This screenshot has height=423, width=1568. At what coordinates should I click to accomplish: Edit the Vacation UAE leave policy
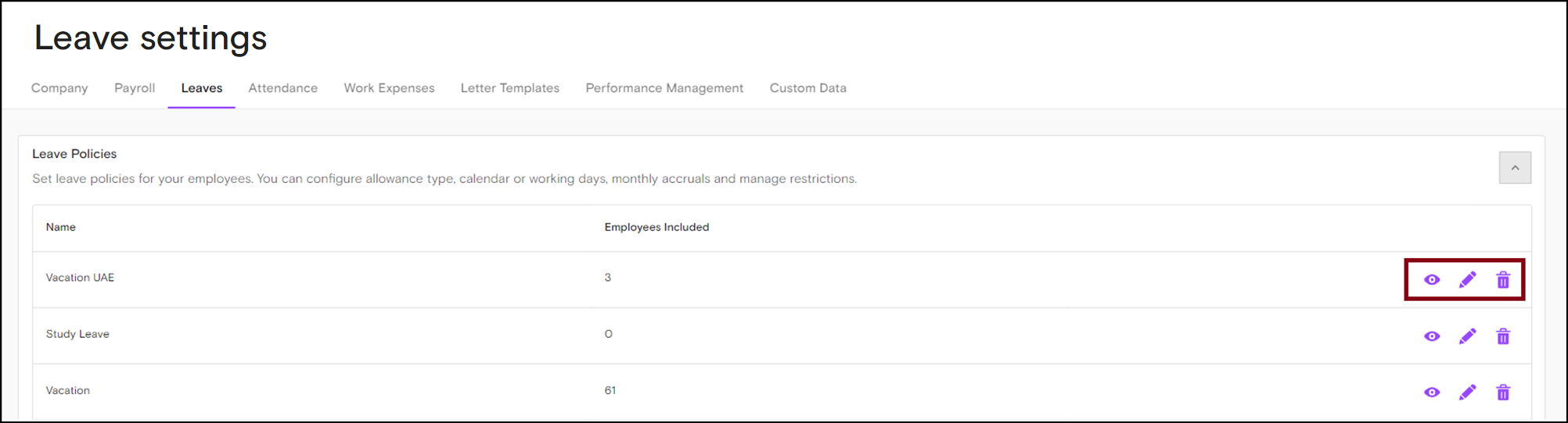point(1467,280)
